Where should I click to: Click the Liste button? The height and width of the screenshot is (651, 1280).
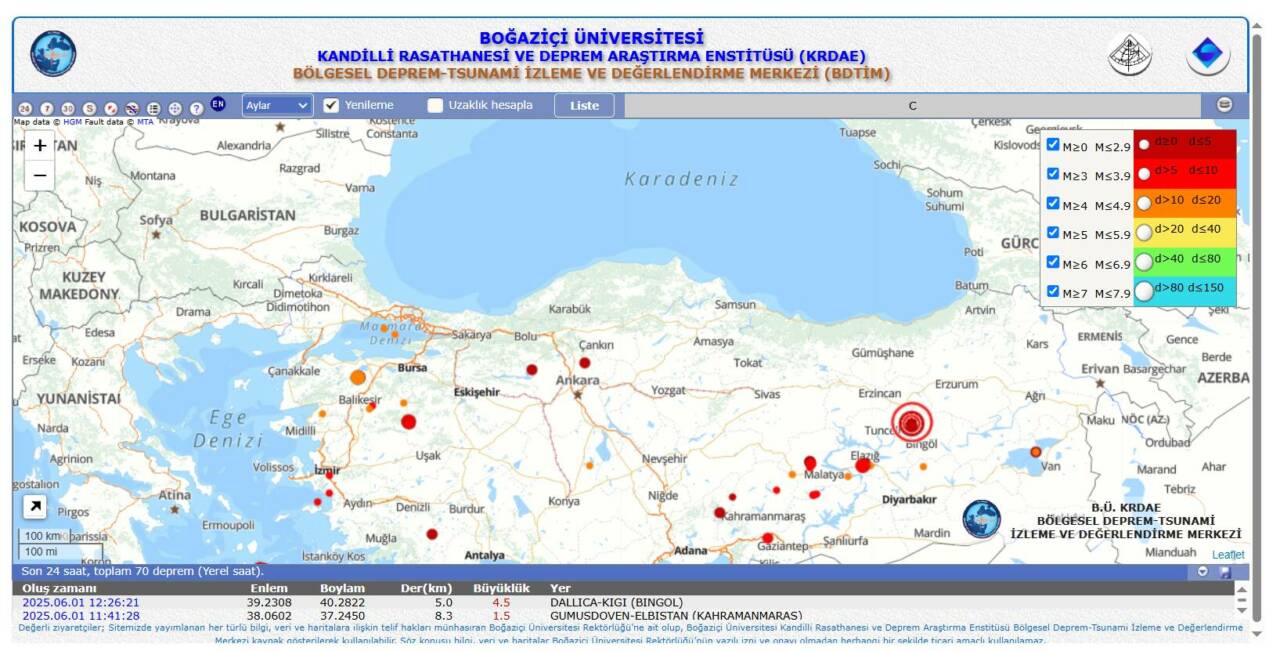(584, 105)
